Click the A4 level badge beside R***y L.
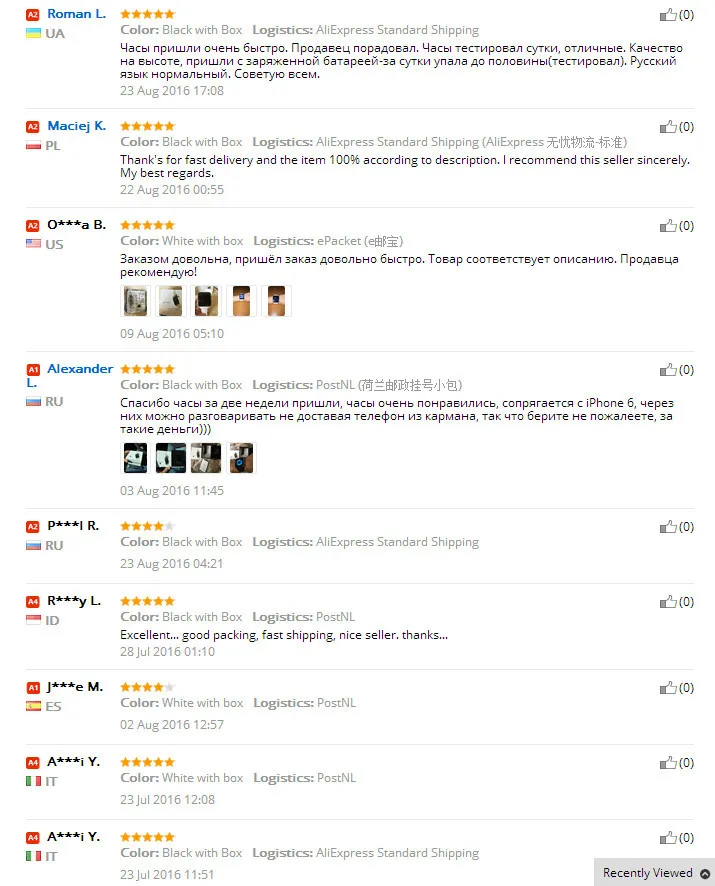 click(x=33, y=602)
